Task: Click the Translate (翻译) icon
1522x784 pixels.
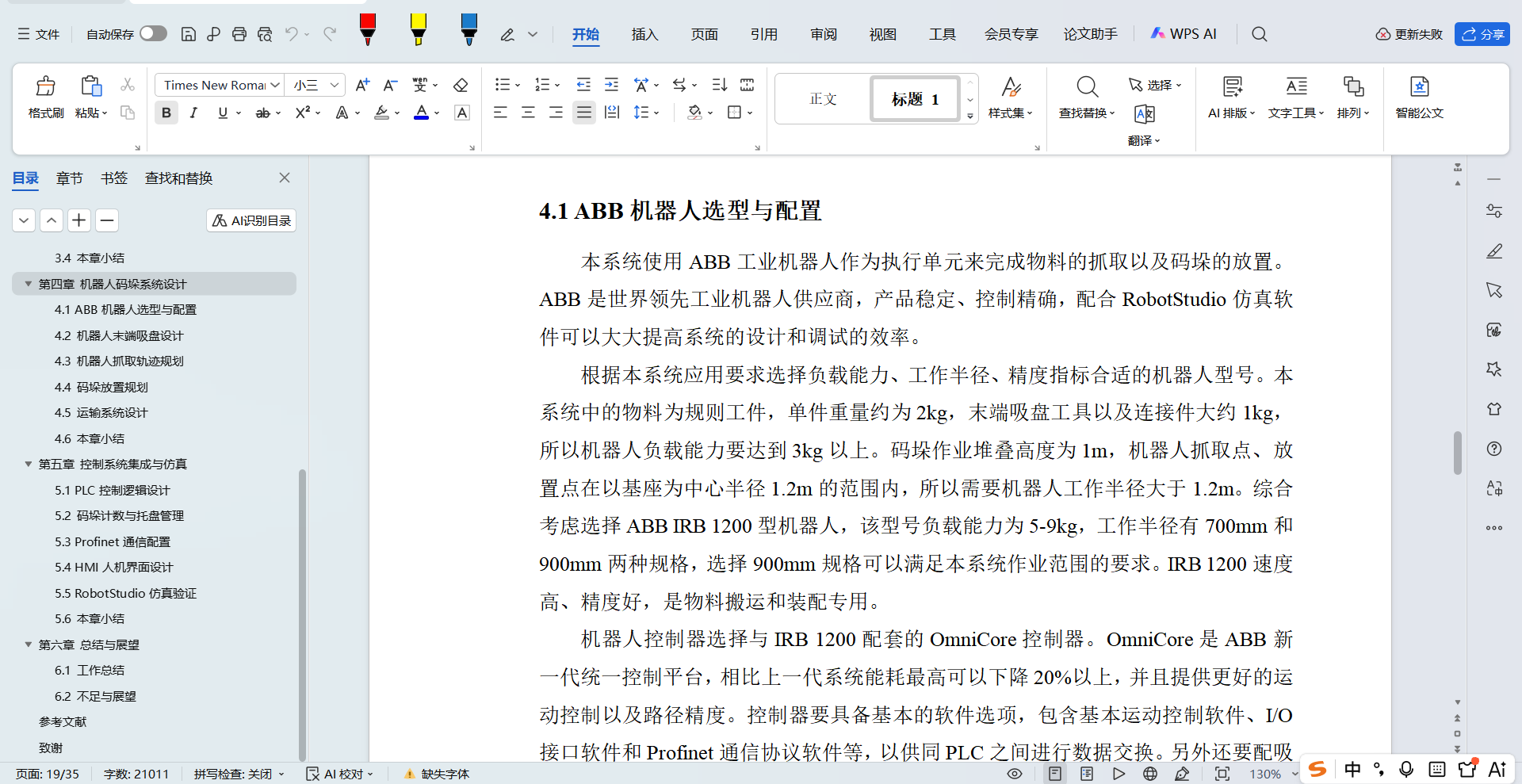Action: coord(1144,114)
